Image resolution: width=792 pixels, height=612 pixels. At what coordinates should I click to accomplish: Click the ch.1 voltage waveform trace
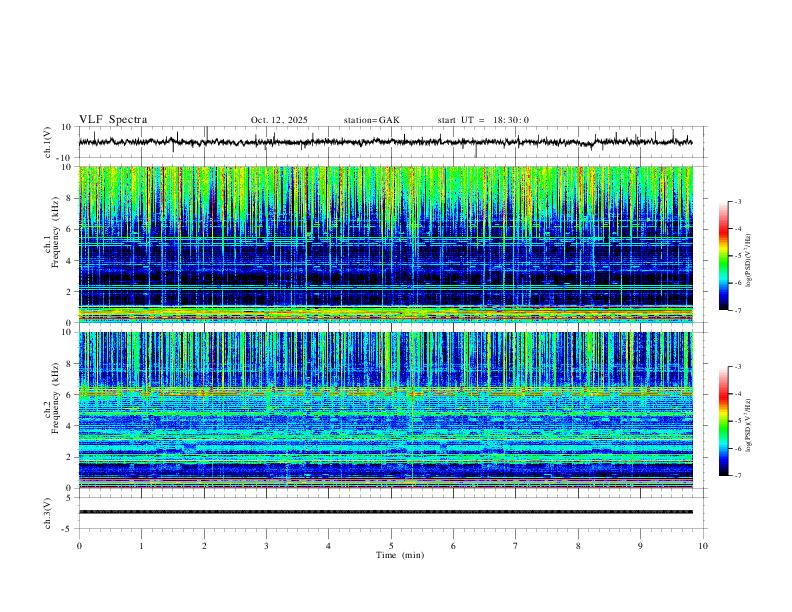[385, 142]
